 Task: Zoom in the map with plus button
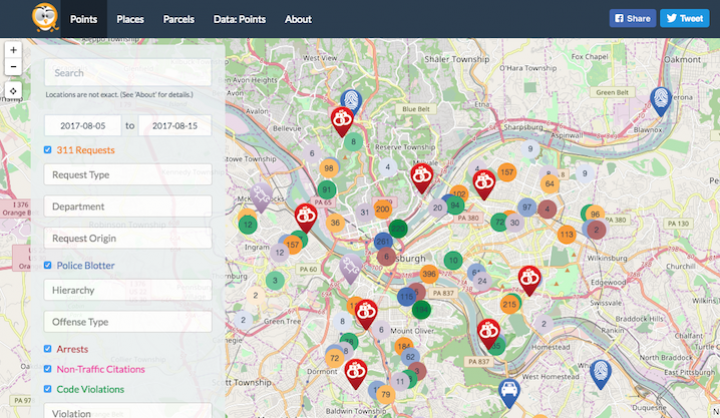pyautogui.click(x=13, y=50)
